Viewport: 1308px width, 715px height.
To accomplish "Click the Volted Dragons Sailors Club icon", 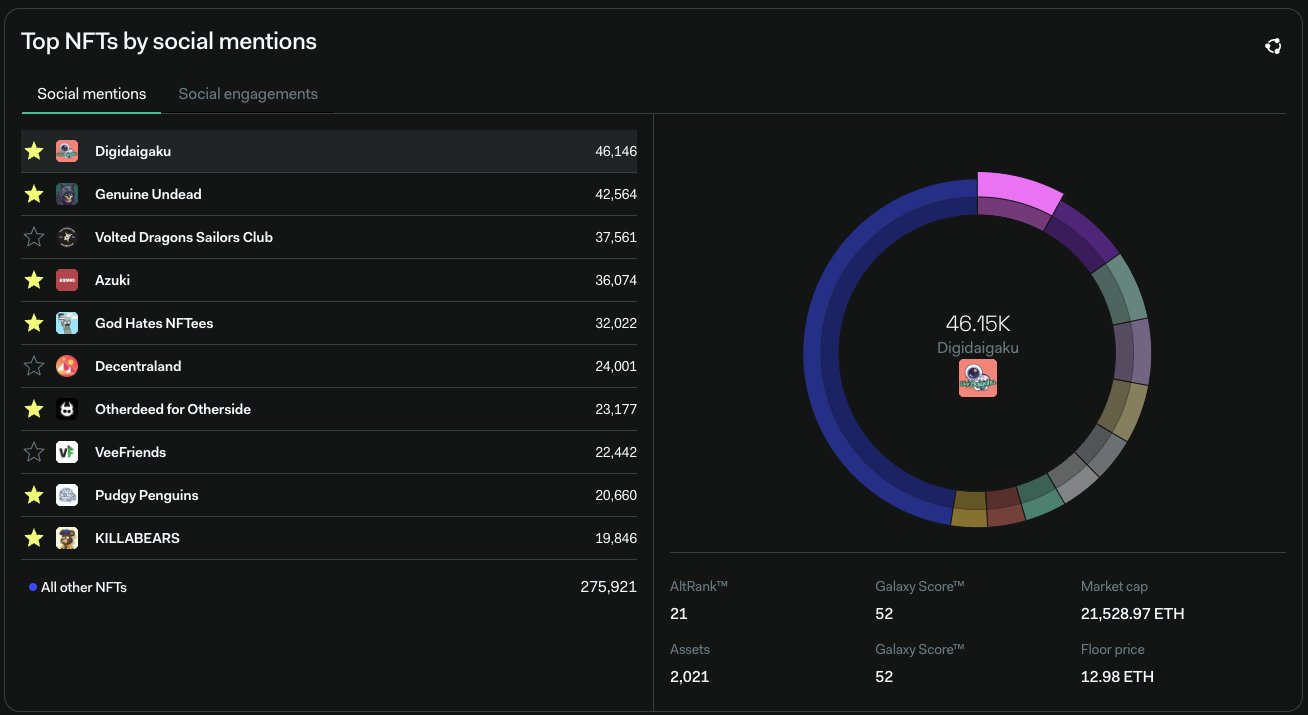I will [67, 237].
